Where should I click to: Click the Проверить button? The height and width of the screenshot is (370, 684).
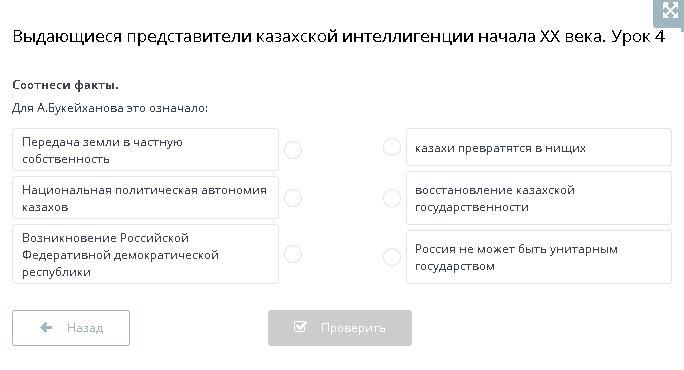[340, 328]
